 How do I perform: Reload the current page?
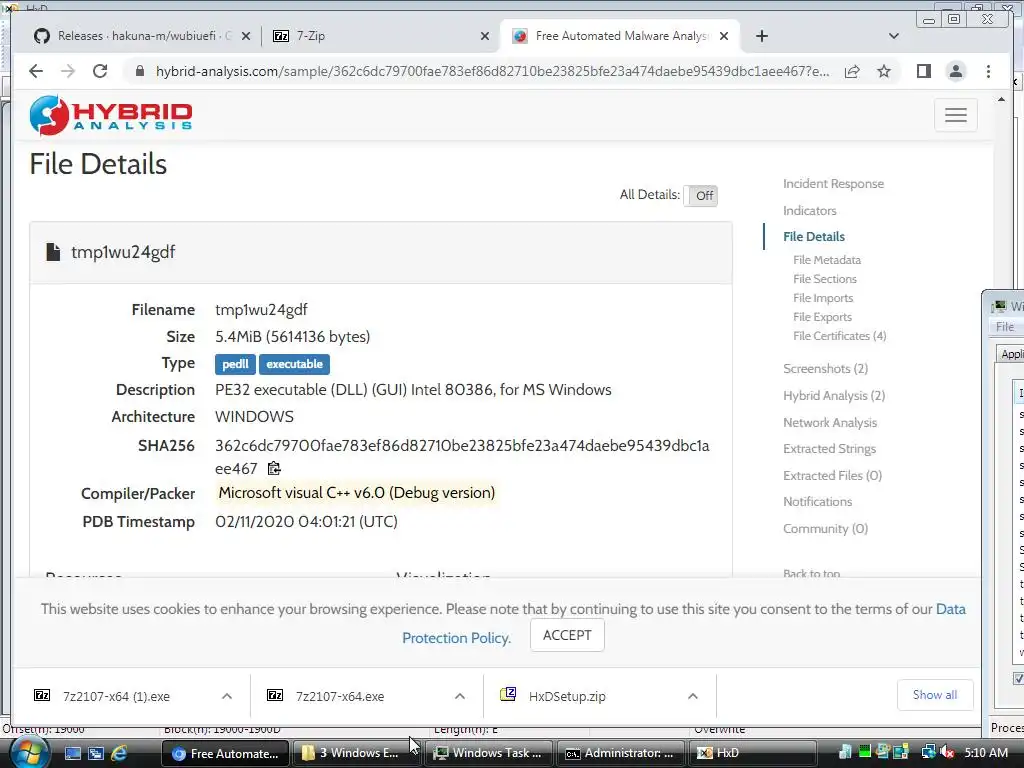tap(100, 71)
